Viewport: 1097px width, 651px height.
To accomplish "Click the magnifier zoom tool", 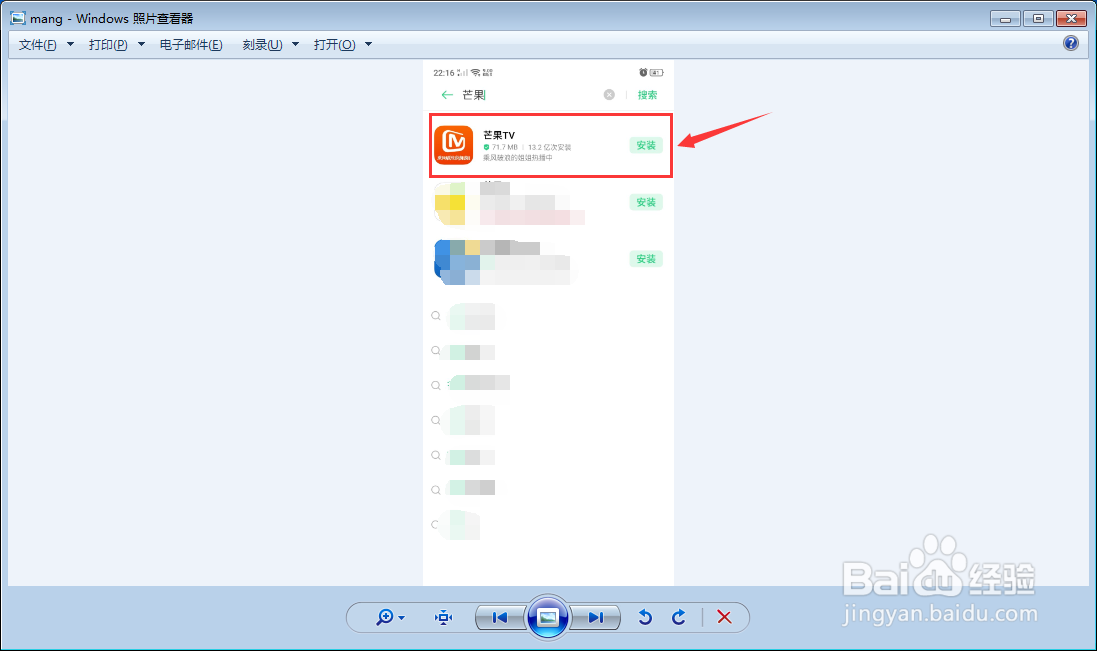I will (384, 617).
